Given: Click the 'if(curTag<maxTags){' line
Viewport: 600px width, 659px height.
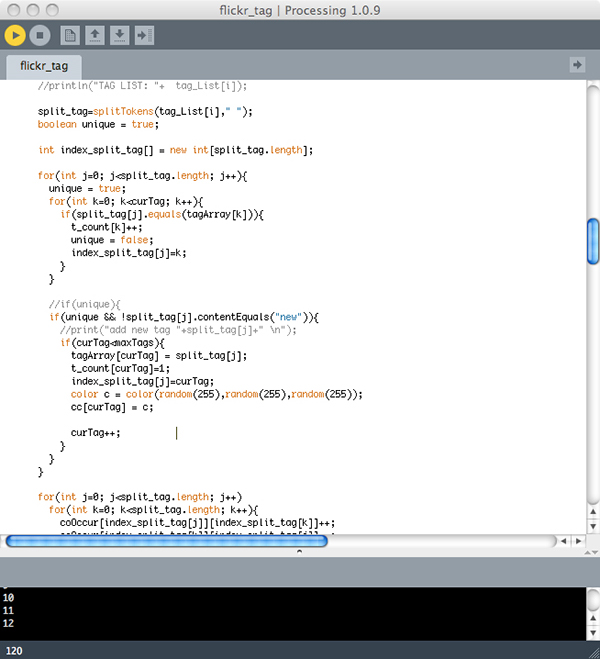Looking at the screenshot, I should (112, 343).
